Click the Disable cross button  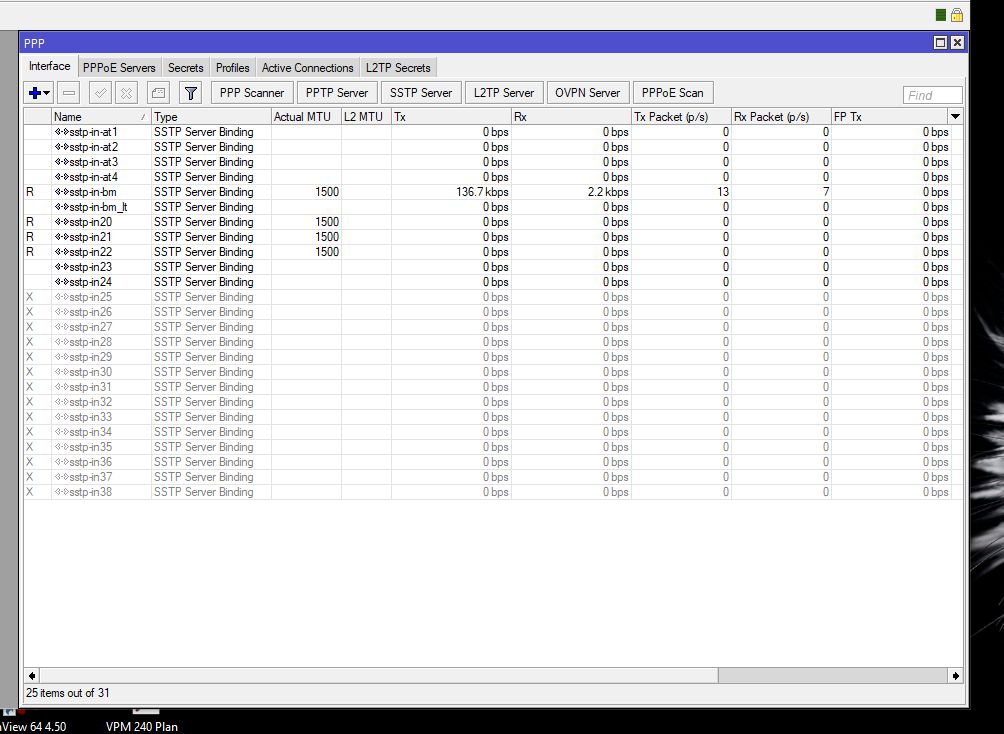(x=127, y=93)
